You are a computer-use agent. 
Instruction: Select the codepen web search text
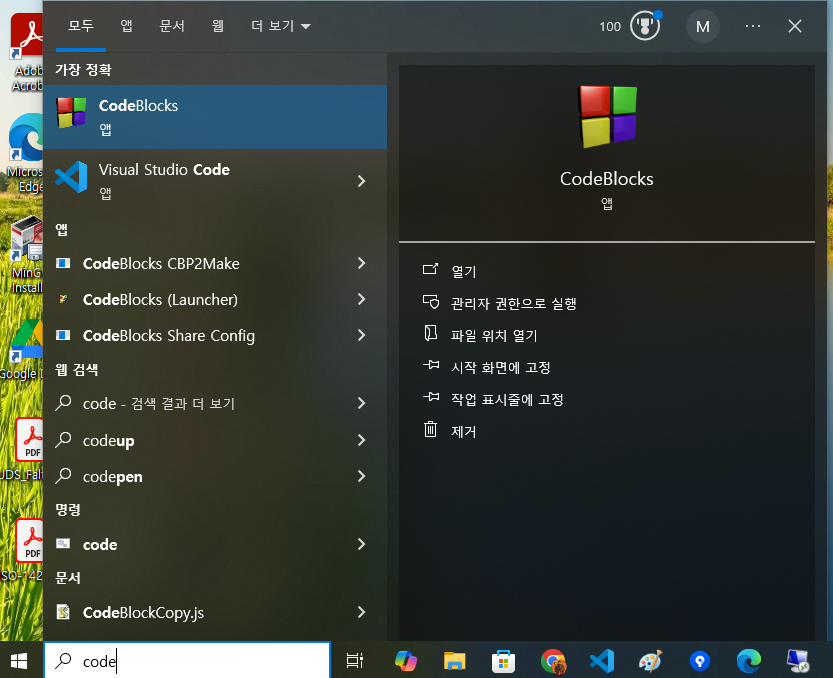113,477
